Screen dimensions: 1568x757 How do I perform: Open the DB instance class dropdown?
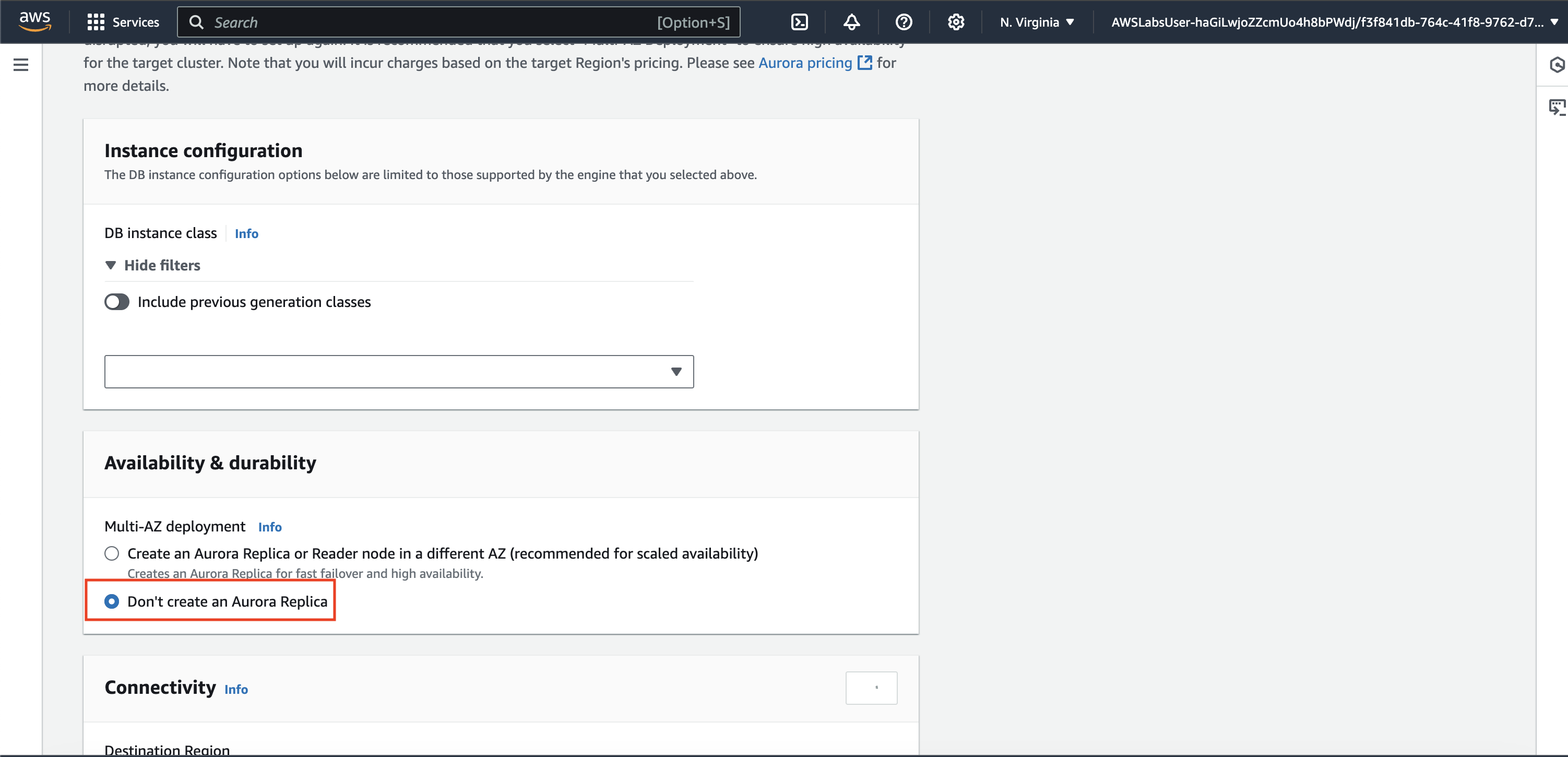(x=399, y=372)
